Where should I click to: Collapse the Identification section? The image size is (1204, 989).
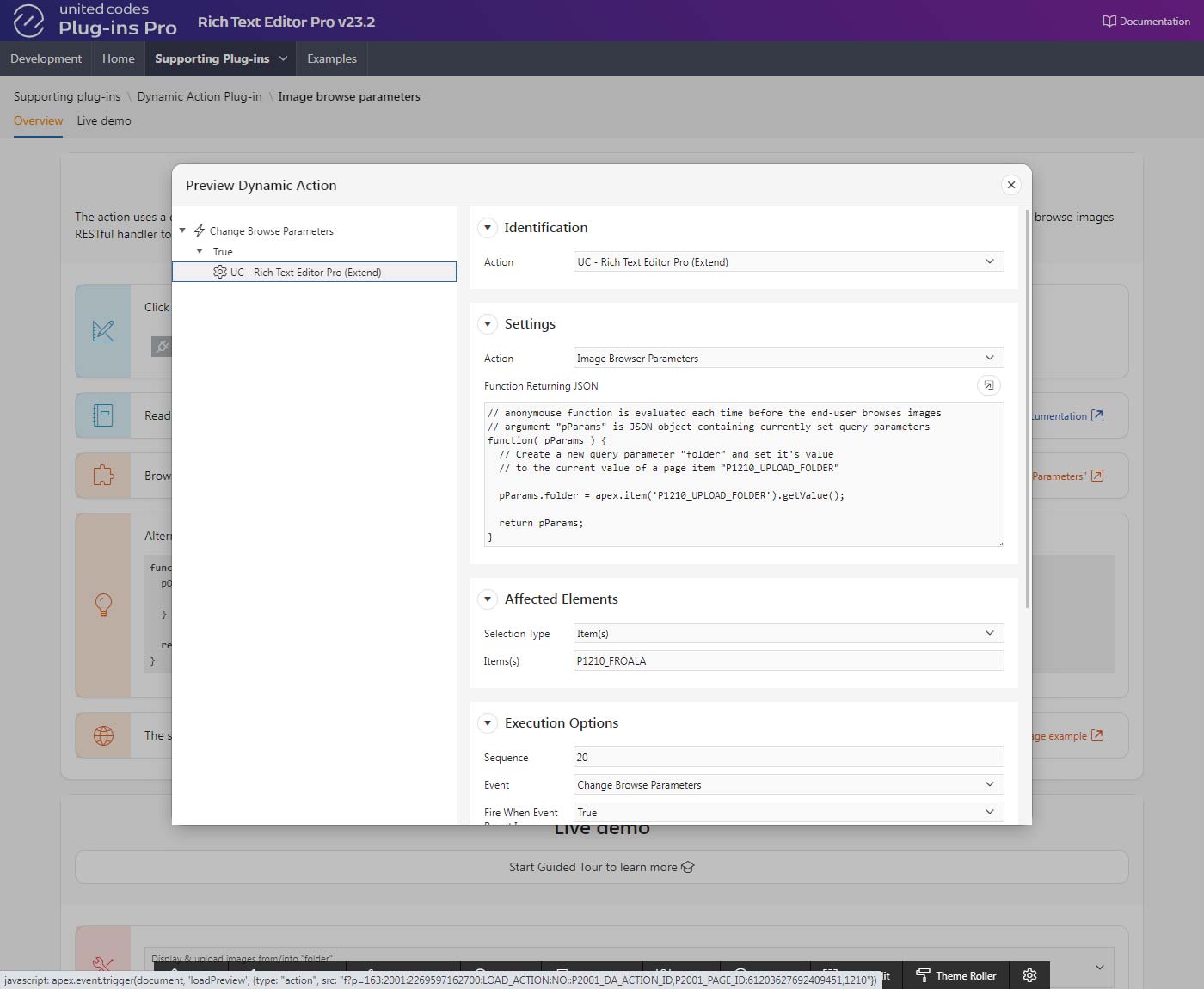coord(488,228)
